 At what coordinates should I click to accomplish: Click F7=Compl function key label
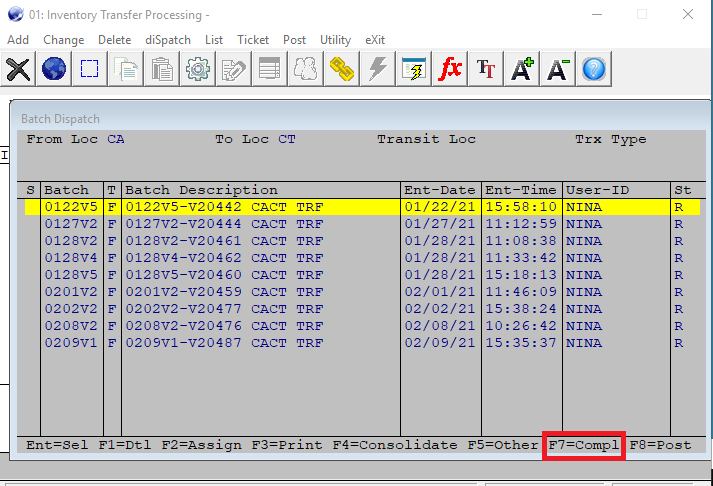point(584,445)
